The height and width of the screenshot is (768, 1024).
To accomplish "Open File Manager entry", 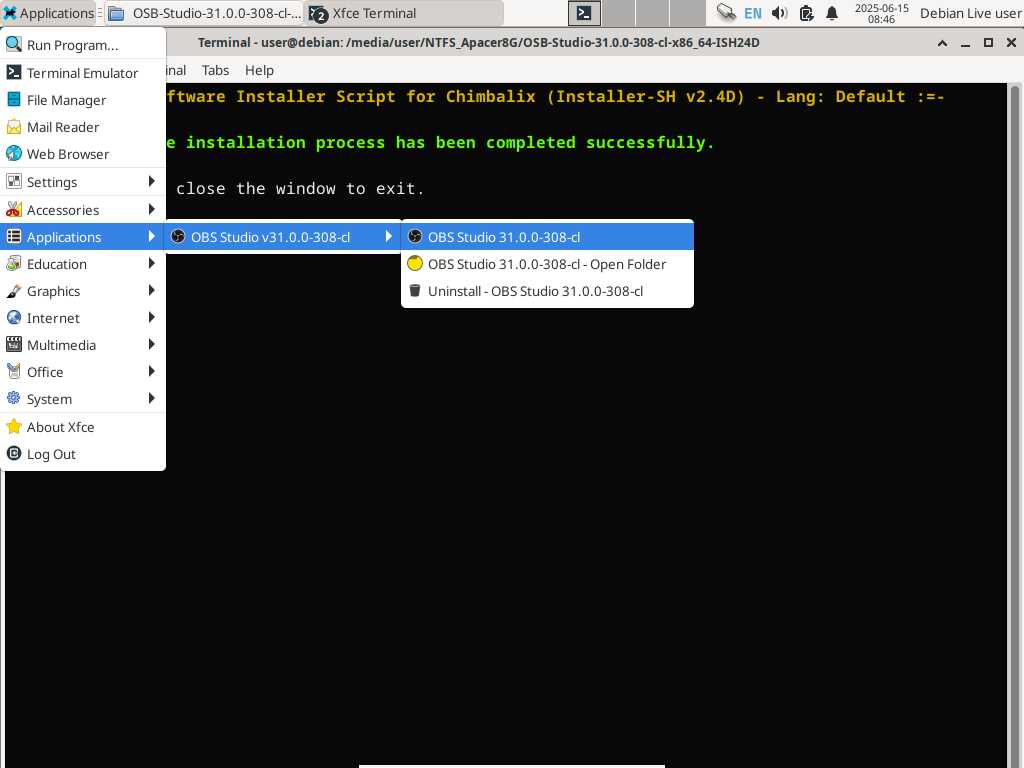I will pyautogui.click(x=83, y=100).
